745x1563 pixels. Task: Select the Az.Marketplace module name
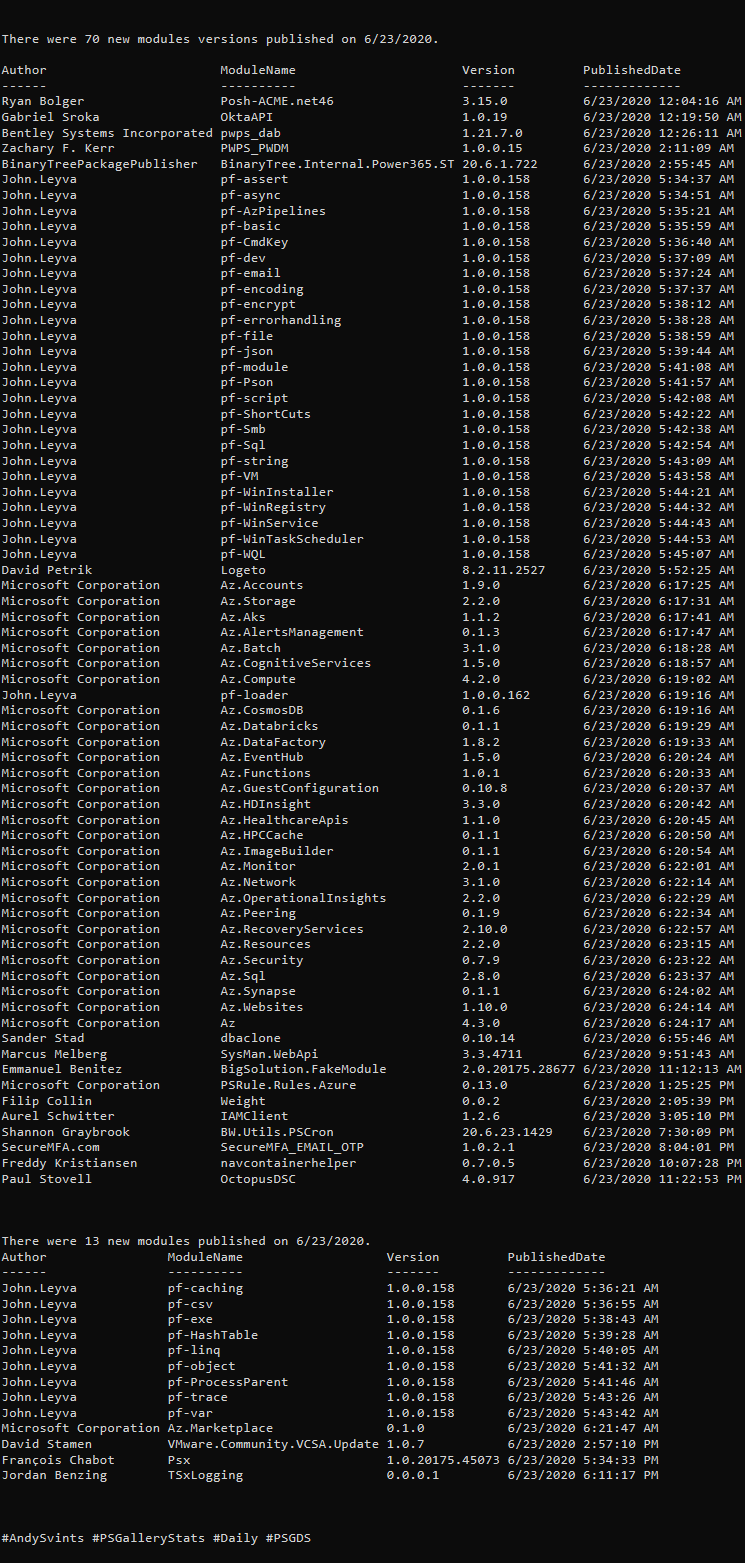[220, 1428]
